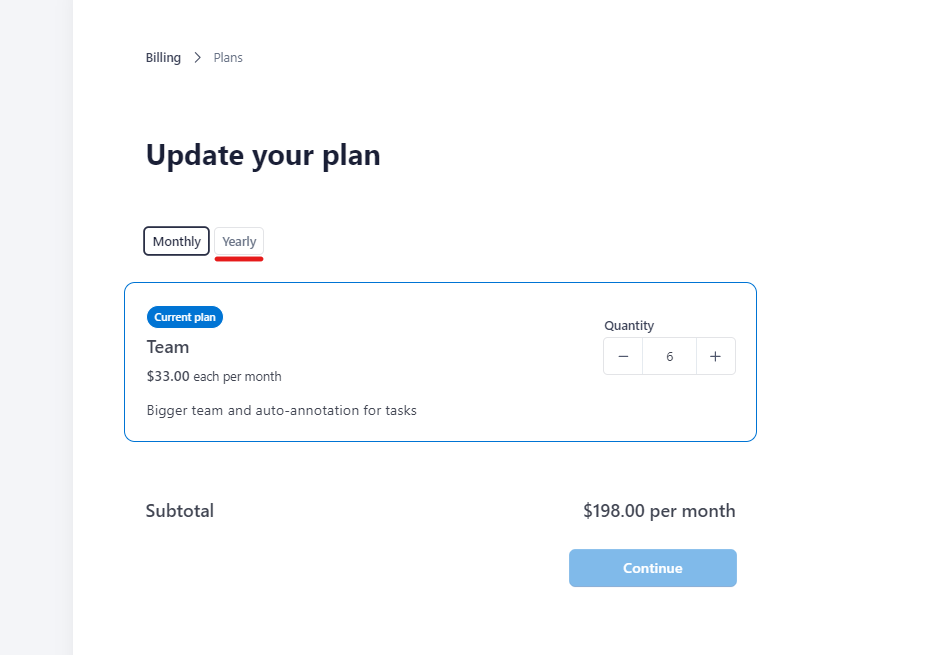Click the gray left sidebar strip

[x=36, y=327]
